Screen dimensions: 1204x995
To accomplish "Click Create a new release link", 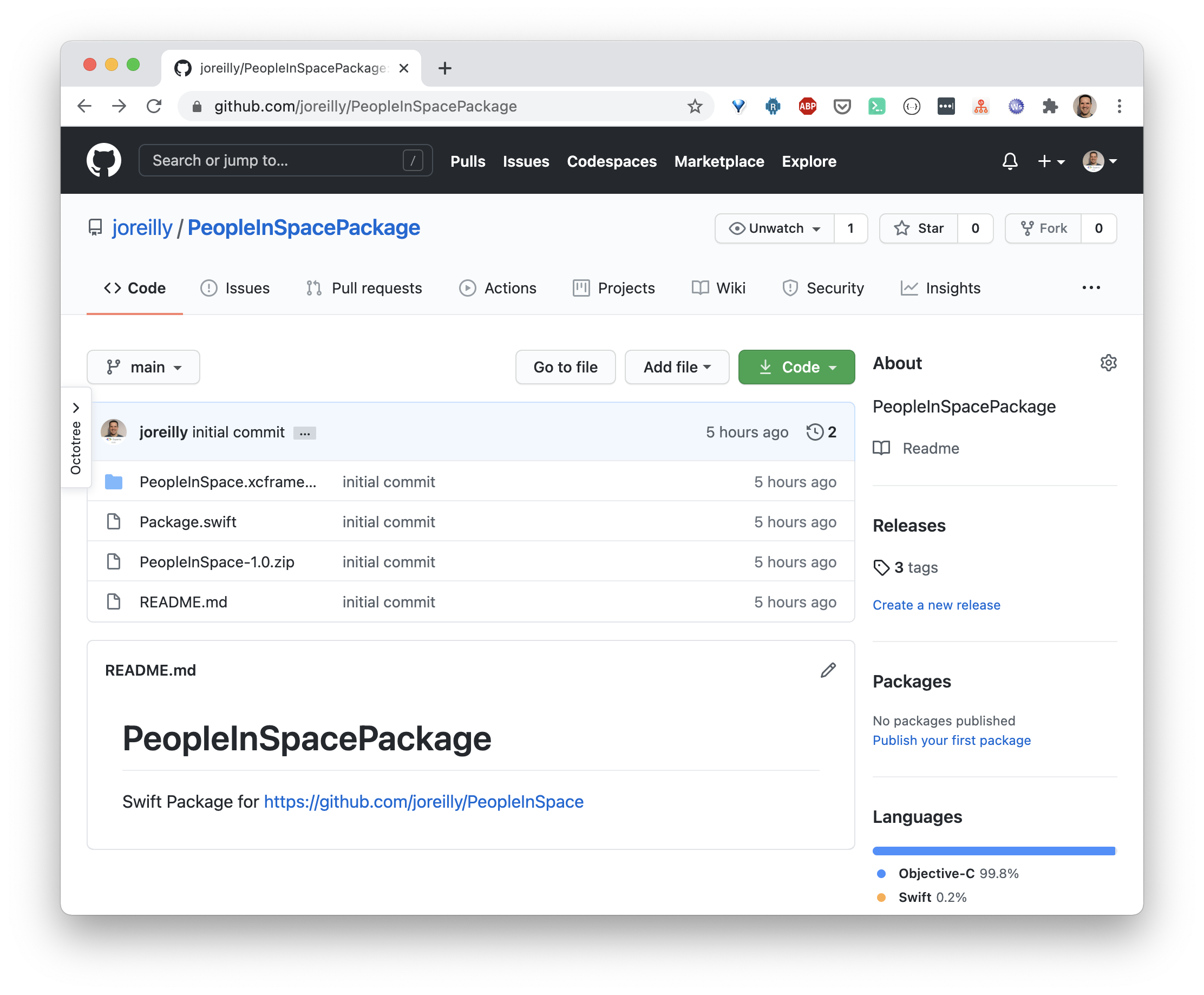I will click(936, 605).
